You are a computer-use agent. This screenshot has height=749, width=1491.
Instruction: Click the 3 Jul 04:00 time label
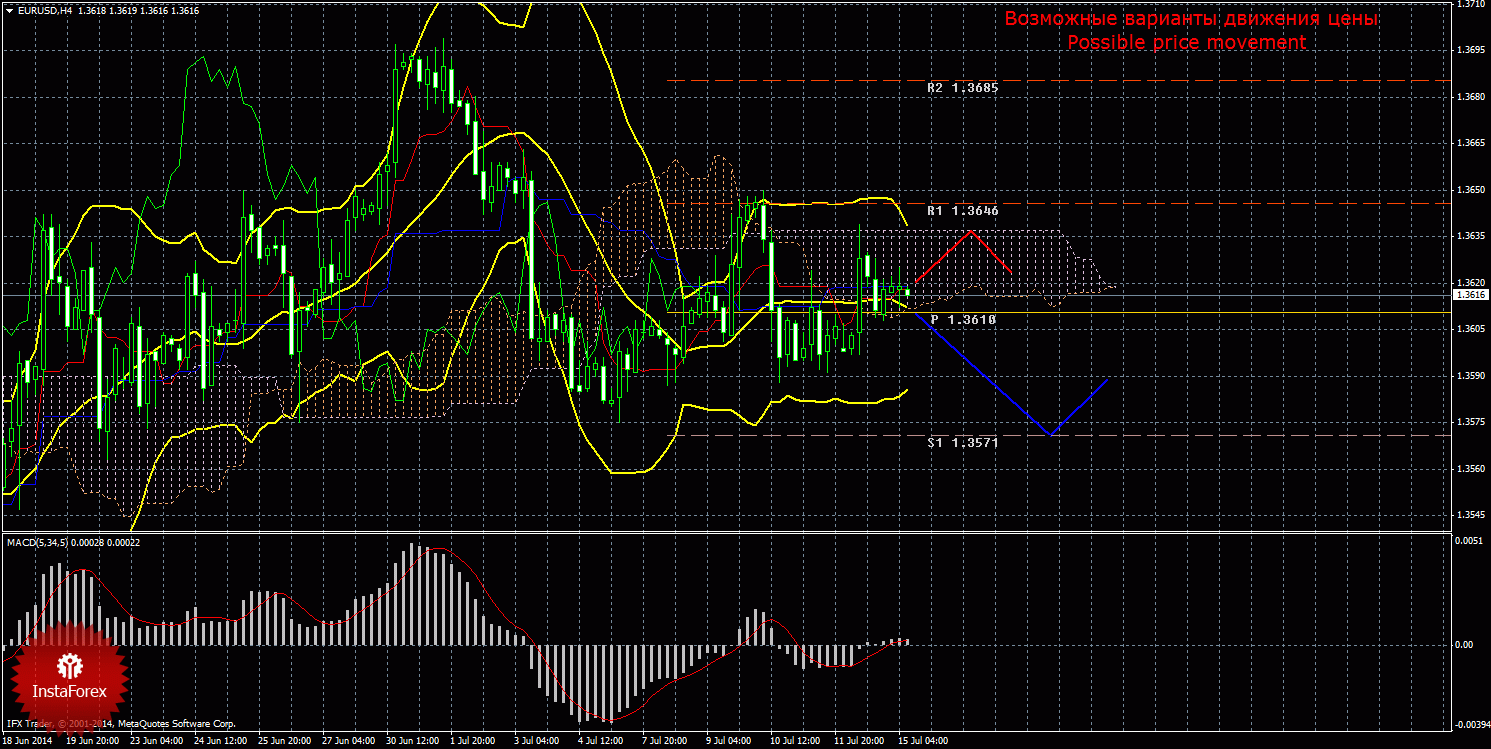[537, 741]
